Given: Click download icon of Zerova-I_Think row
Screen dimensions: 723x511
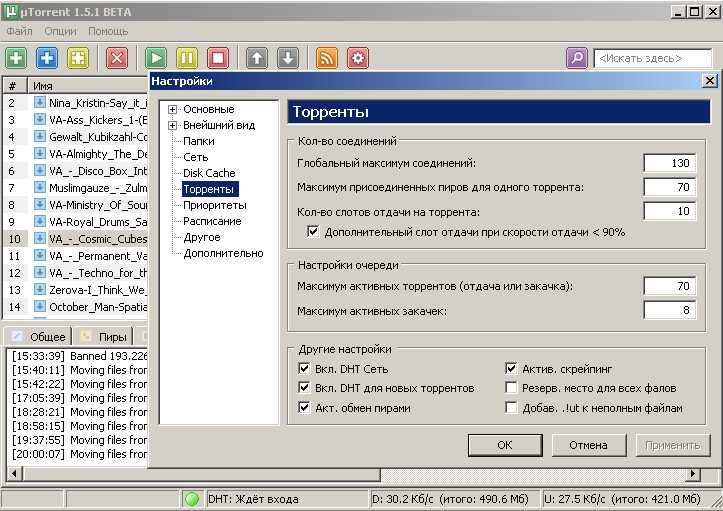Looking at the screenshot, I should click(x=40, y=290).
